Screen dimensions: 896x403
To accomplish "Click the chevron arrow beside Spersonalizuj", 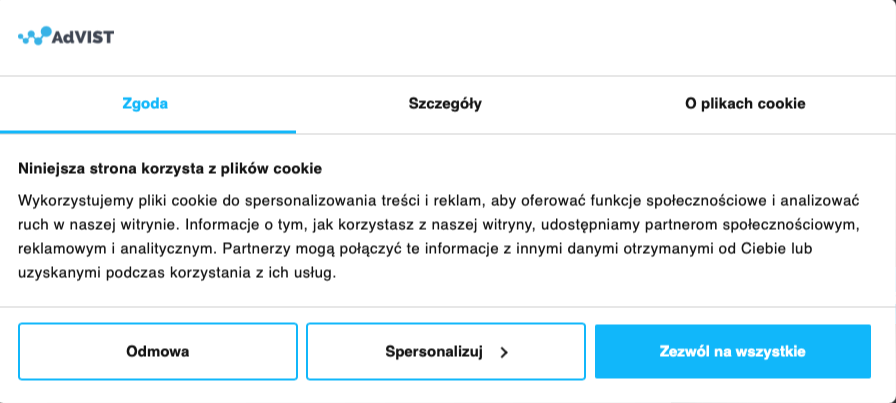I will (x=504, y=352).
